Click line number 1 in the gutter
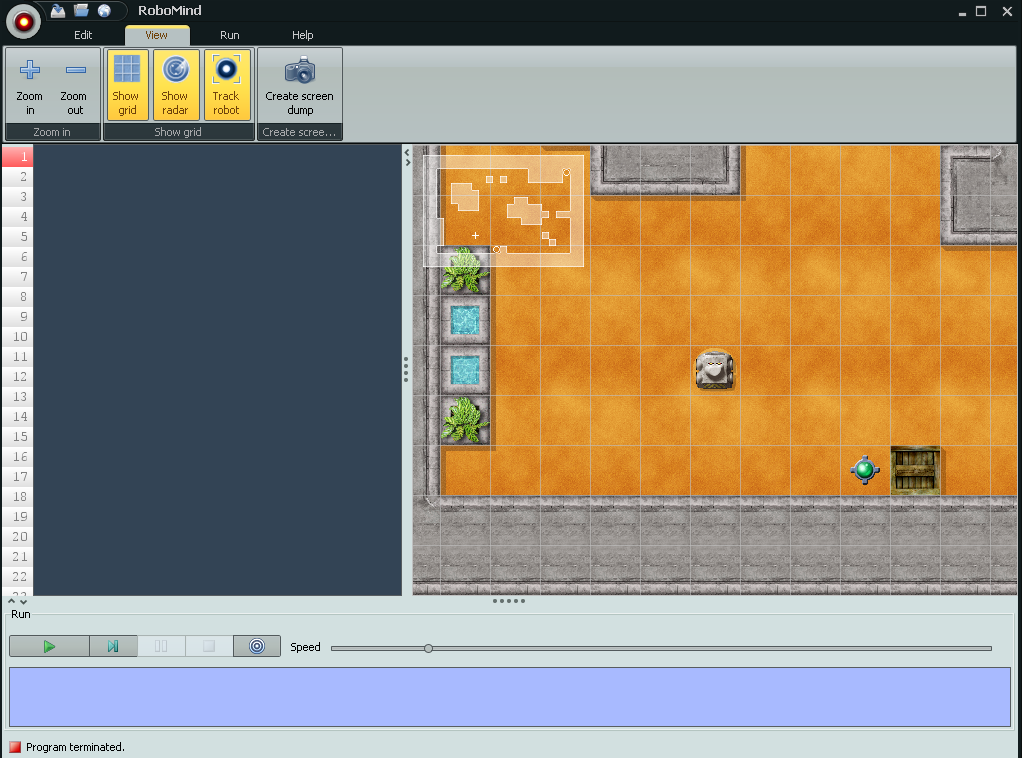The image size is (1022, 758). coord(18,156)
